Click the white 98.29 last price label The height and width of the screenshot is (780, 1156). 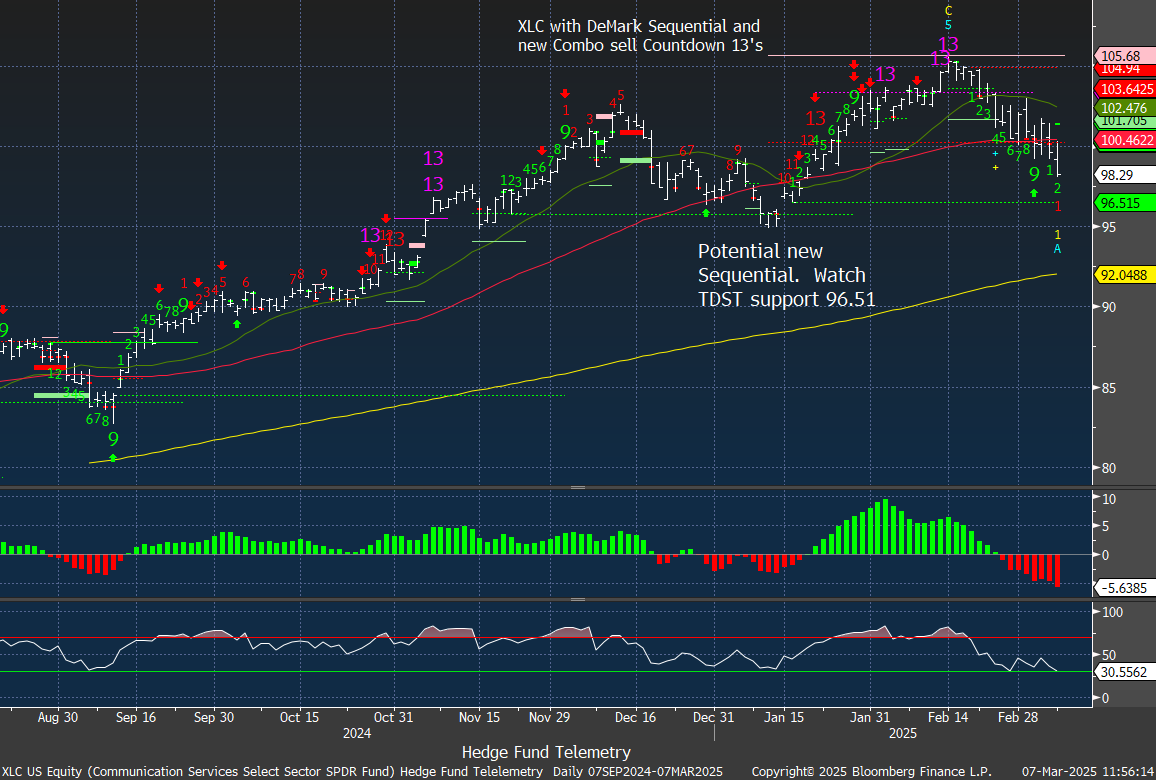click(1125, 175)
